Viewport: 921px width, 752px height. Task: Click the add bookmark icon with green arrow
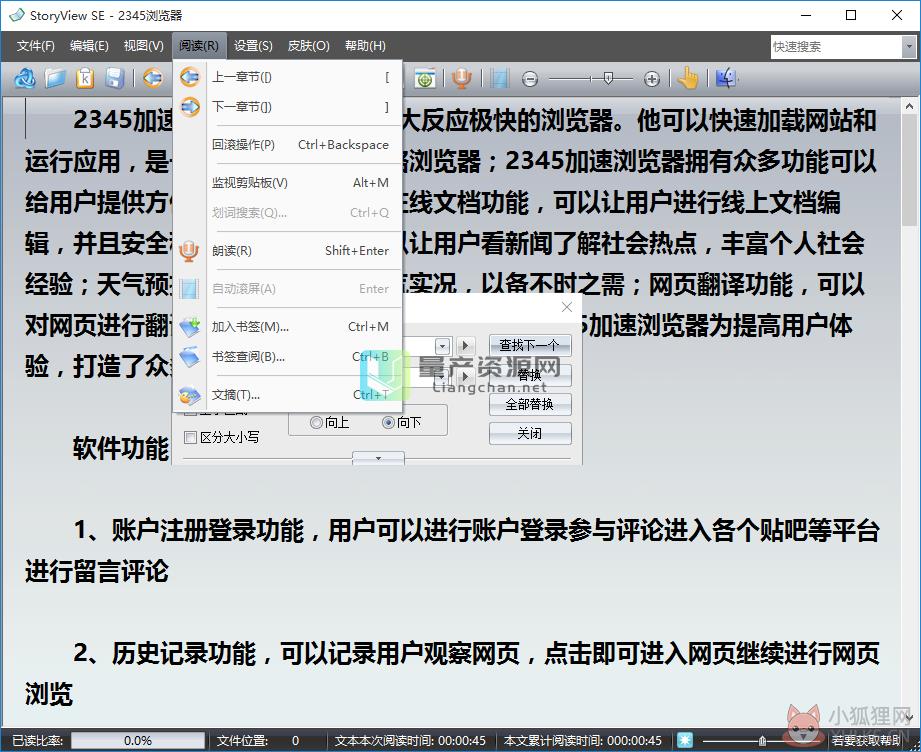point(190,327)
